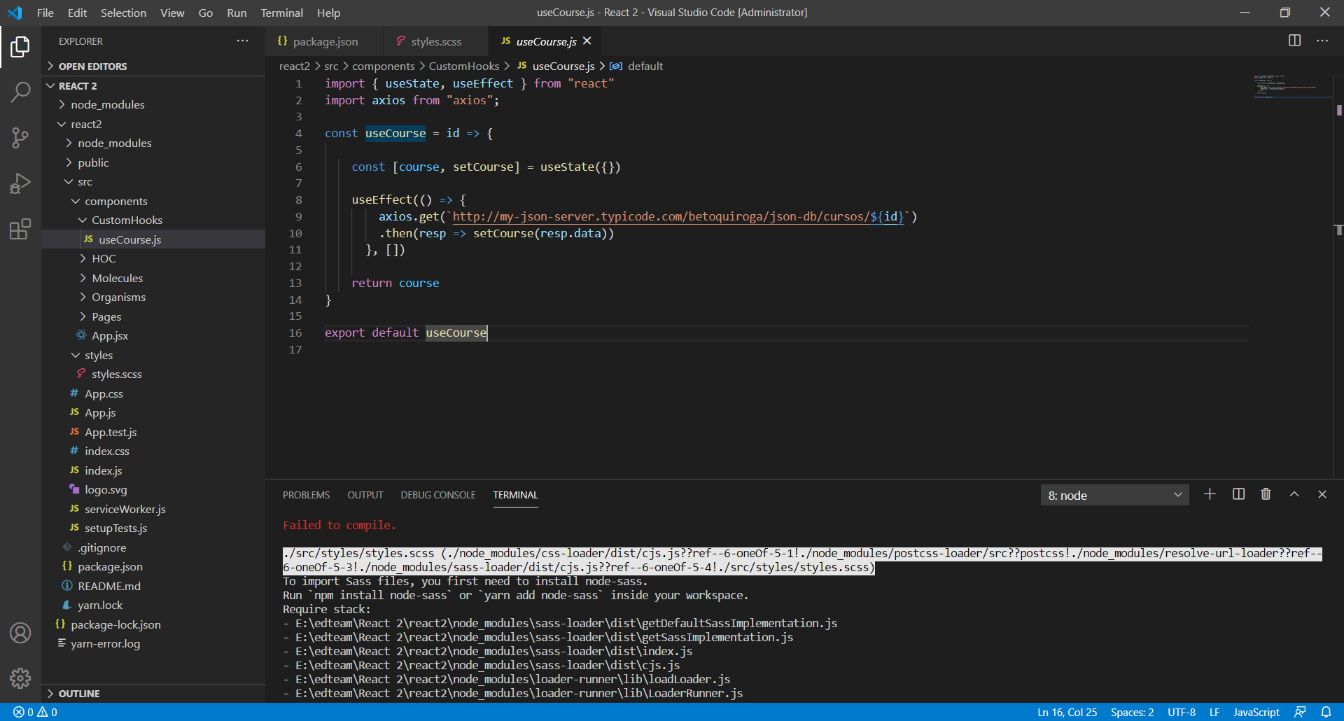Open the Terminal menu in menu bar
The image size is (1344, 721).
282,13
